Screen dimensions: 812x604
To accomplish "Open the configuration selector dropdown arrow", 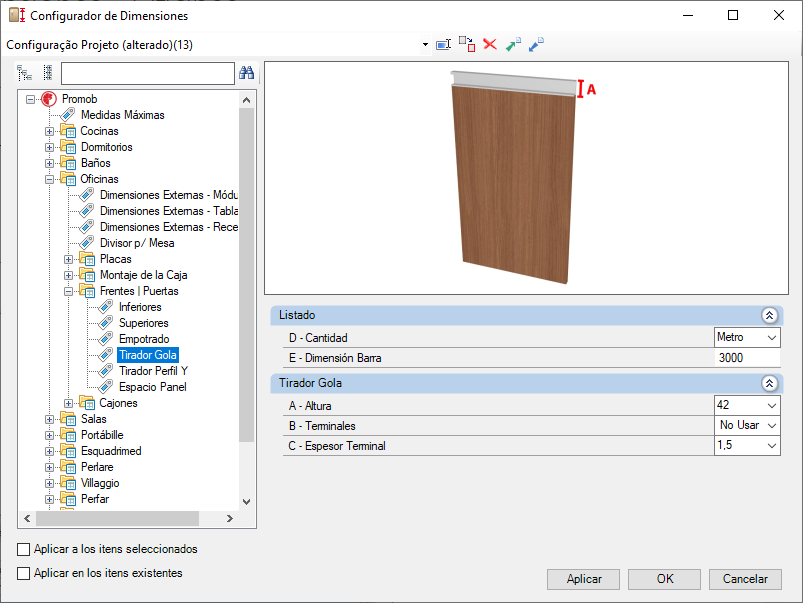I will pos(425,45).
